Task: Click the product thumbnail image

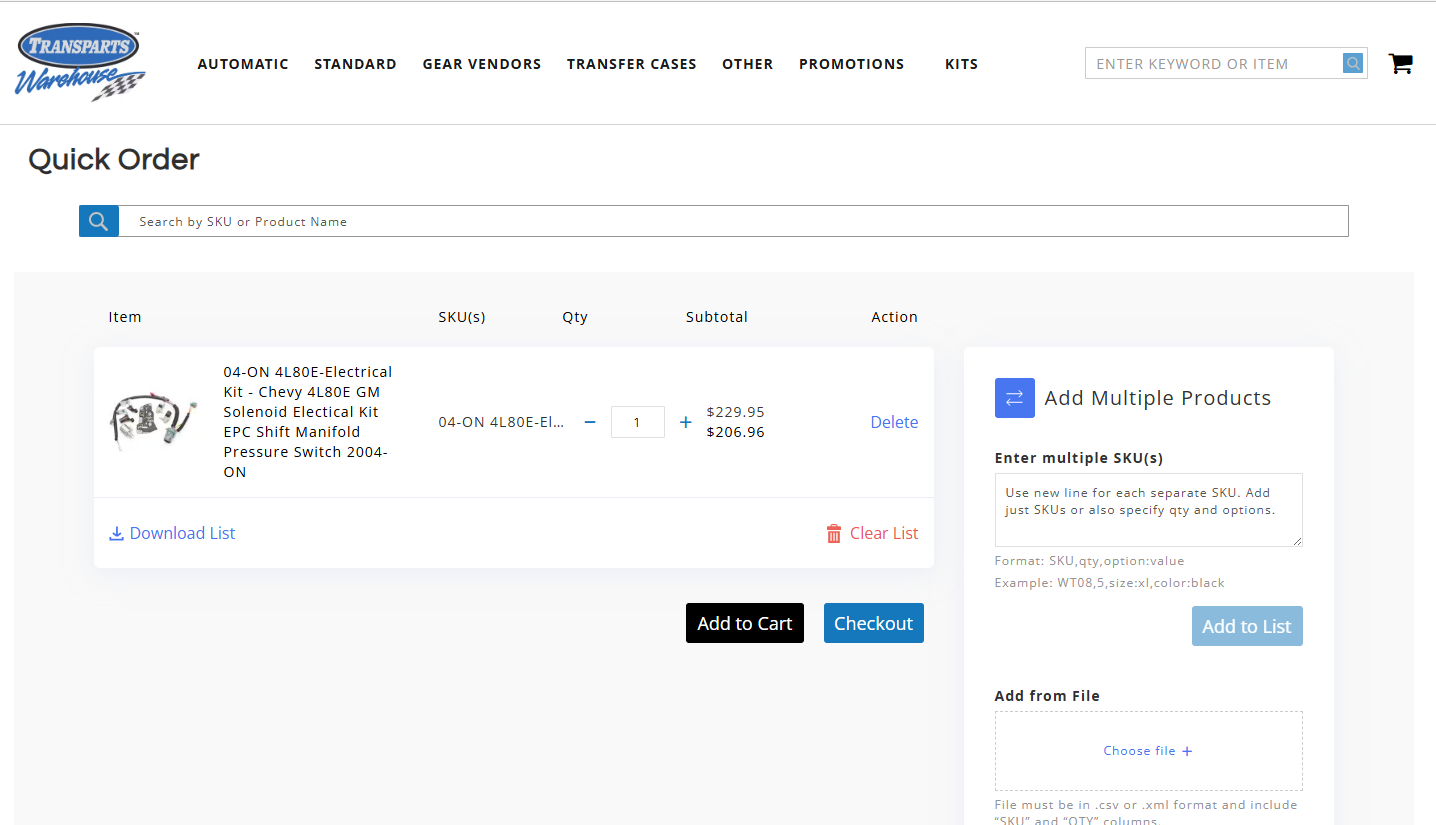Action: click(x=153, y=422)
